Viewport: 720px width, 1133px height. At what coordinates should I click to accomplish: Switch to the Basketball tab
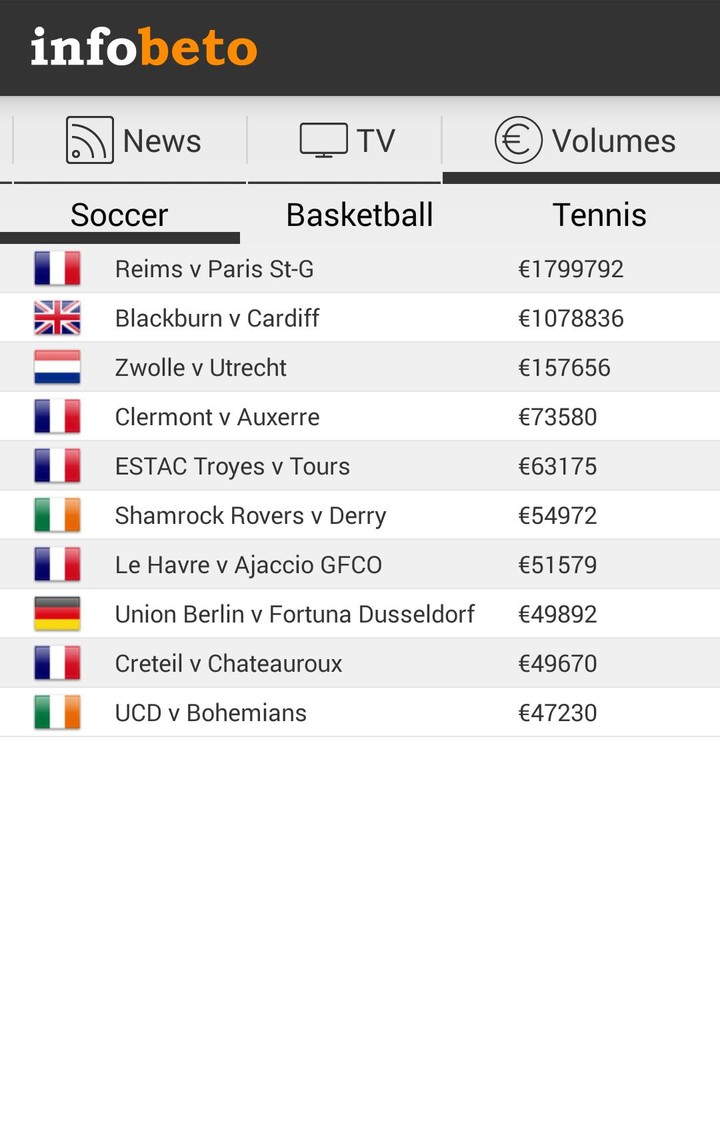click(360, 215)
